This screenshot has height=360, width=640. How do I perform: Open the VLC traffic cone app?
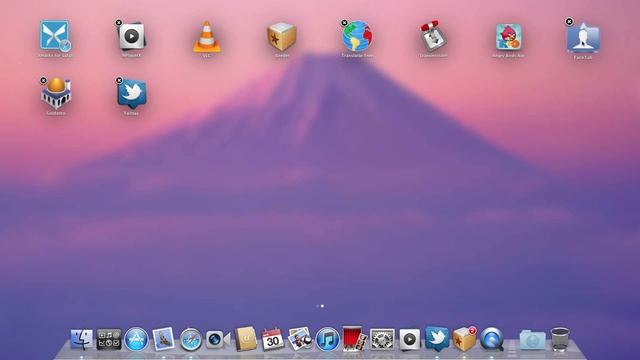click(x=207, y=37)
